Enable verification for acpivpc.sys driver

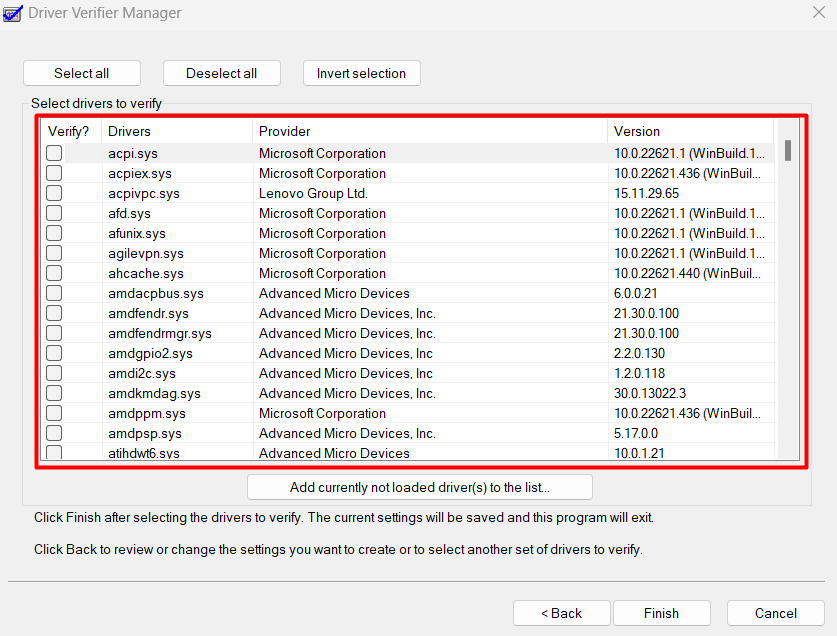coord(54,193)
